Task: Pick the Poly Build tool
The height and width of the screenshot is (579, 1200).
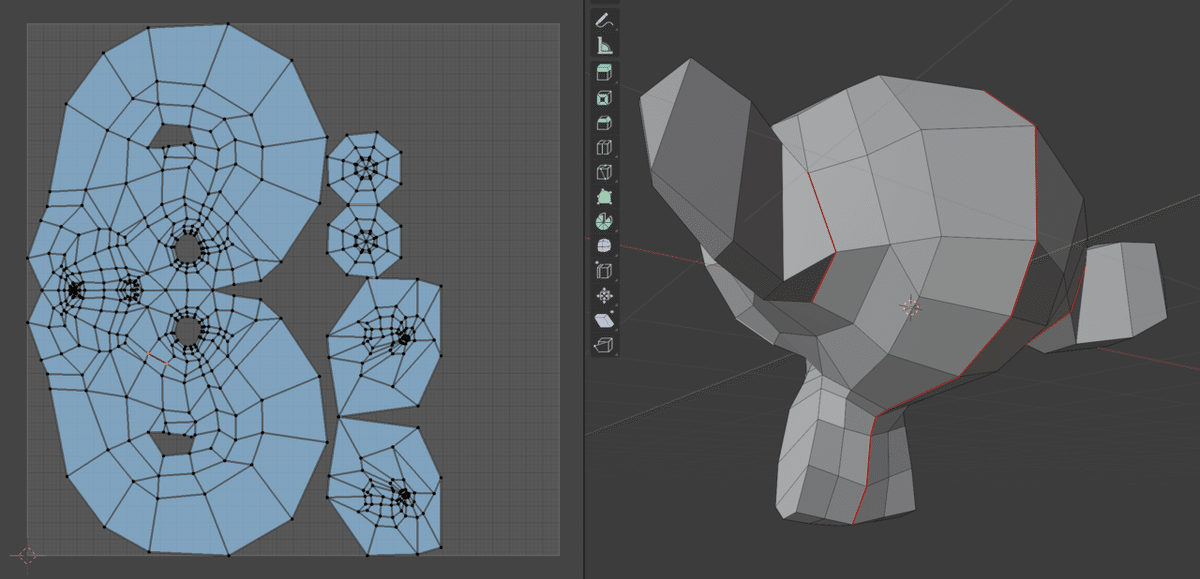Action: (604, 197)
